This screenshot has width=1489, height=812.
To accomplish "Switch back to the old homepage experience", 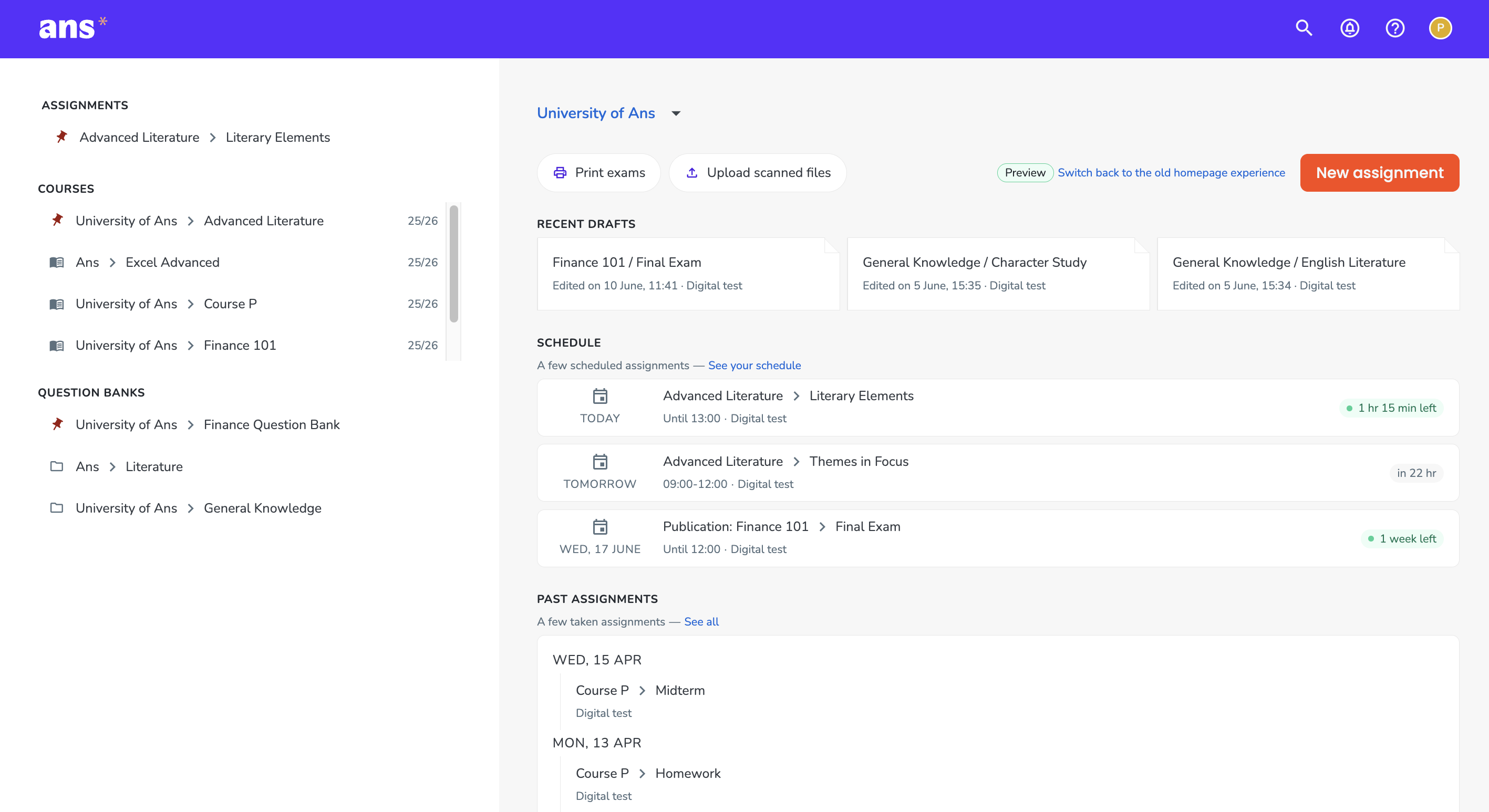I will (x=1171, y=173).
